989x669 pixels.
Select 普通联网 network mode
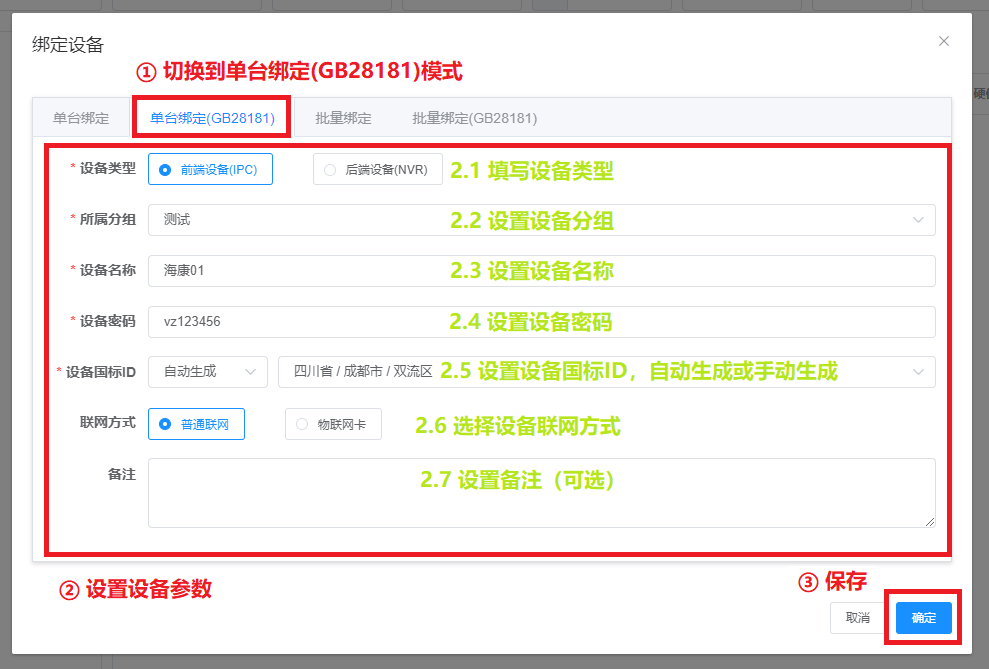tap(196, 424)
